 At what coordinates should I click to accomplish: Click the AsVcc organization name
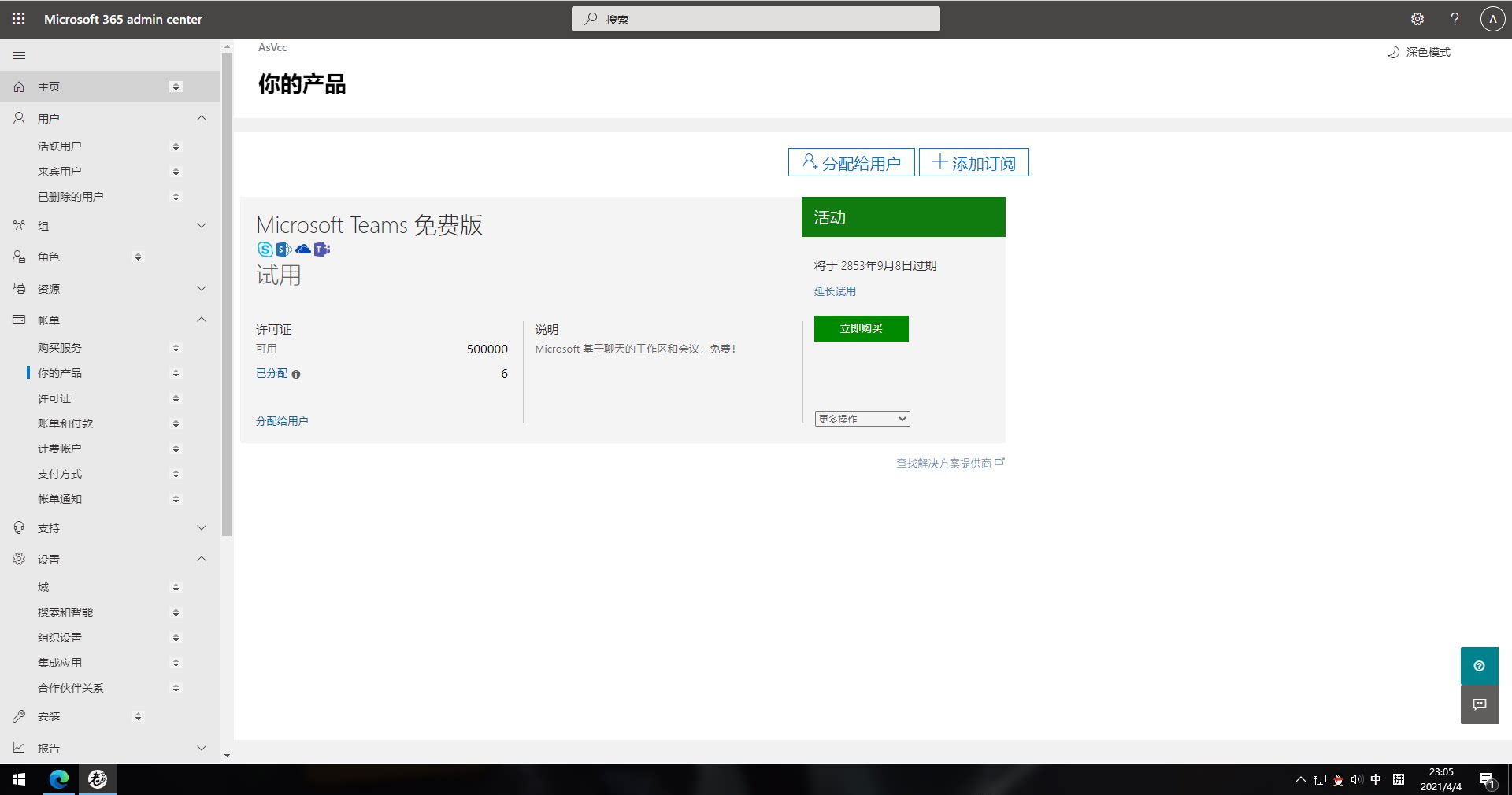point(272,47)
